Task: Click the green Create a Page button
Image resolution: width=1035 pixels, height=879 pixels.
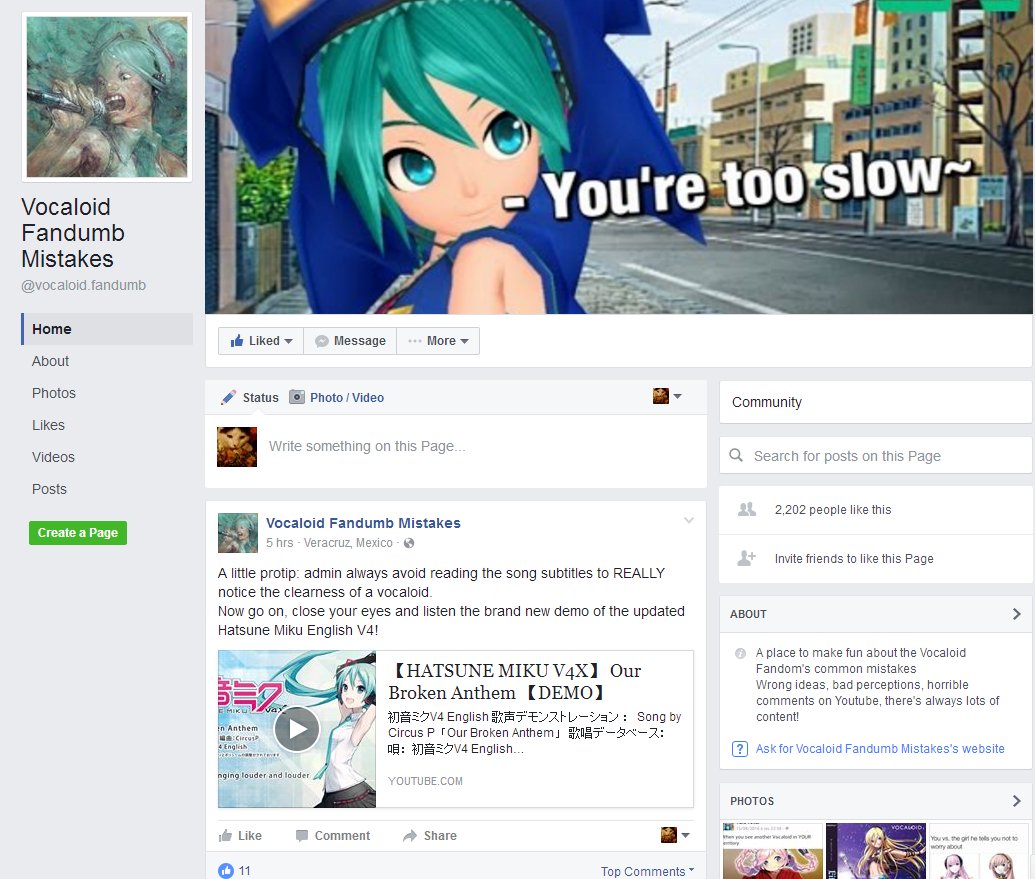Action: 78,533
